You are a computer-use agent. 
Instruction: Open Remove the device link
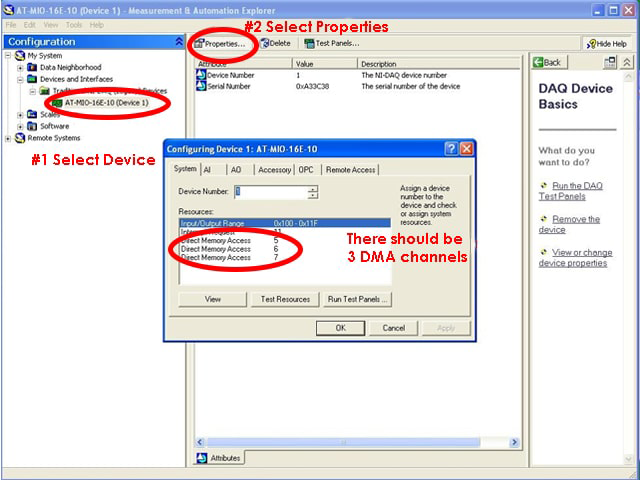click(x=569, y=224)
